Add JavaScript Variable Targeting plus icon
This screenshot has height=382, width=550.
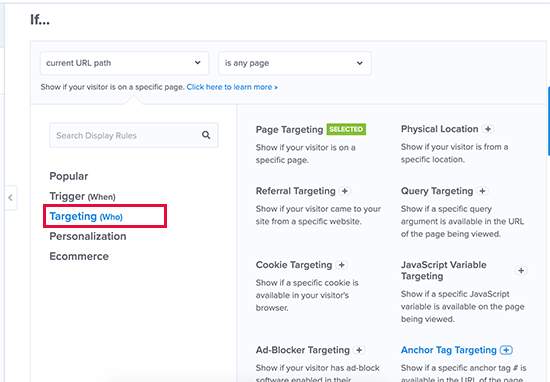coord(521,271)
